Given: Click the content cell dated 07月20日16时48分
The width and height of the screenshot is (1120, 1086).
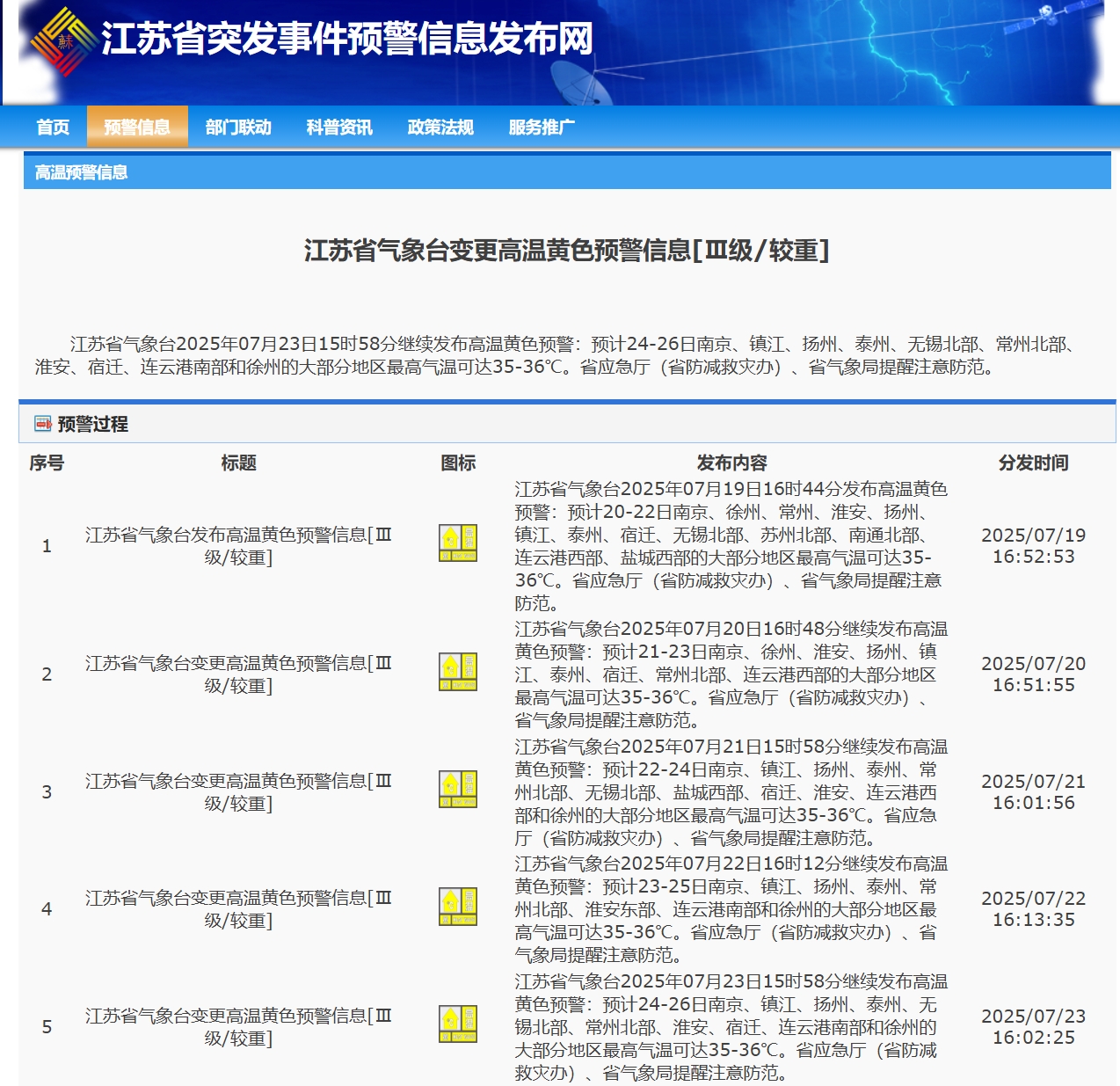Looking at the screenshot, I should tap(731, 674).
